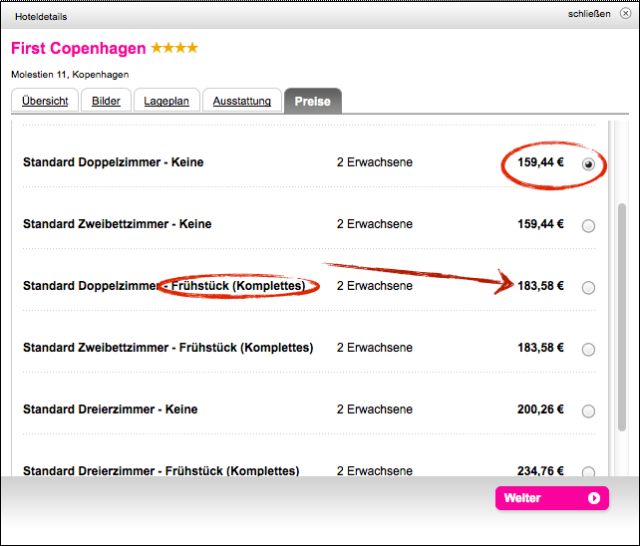This screenshot has height=546, width=640.
Task: Click 'Standard Zweibettzimmer - Keine' room name
Action: [x=117, y=224]
